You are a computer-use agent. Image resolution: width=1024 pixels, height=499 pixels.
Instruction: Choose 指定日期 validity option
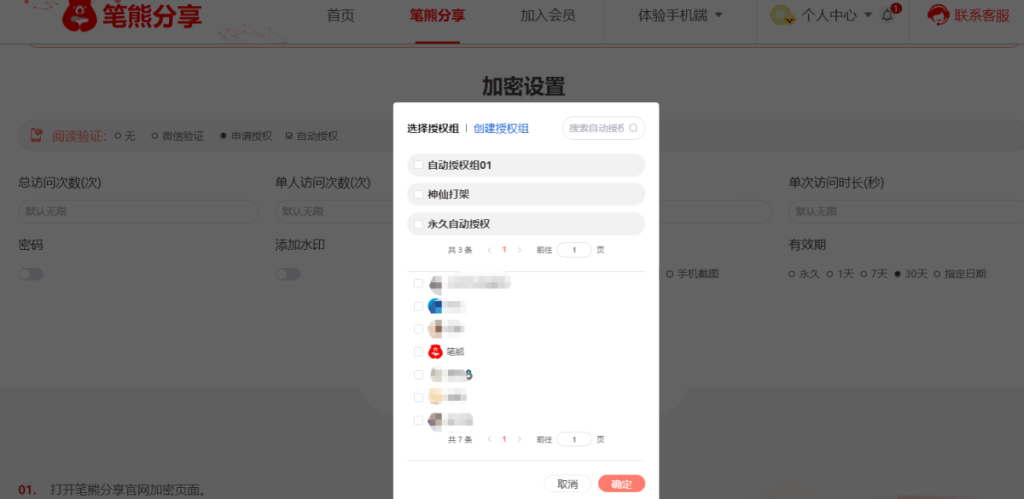(x=959, y=274)
